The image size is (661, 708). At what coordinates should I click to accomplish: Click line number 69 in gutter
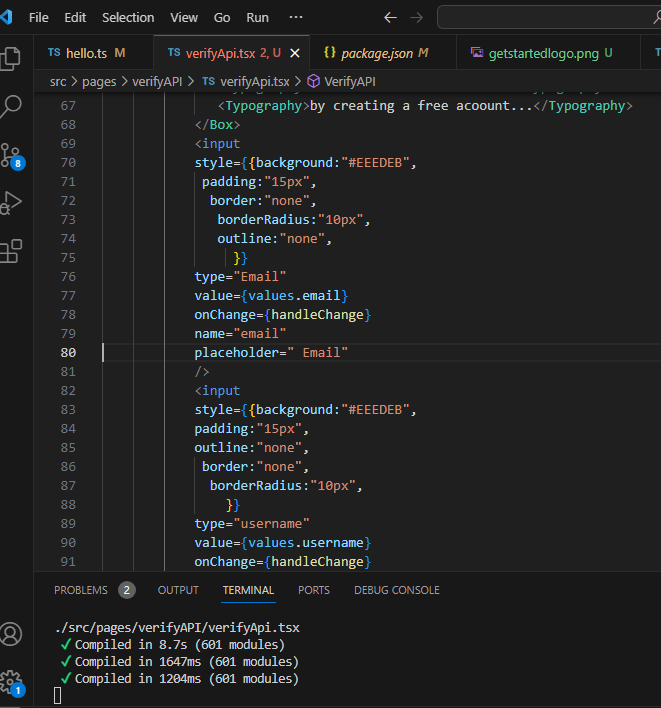point(68,144)
